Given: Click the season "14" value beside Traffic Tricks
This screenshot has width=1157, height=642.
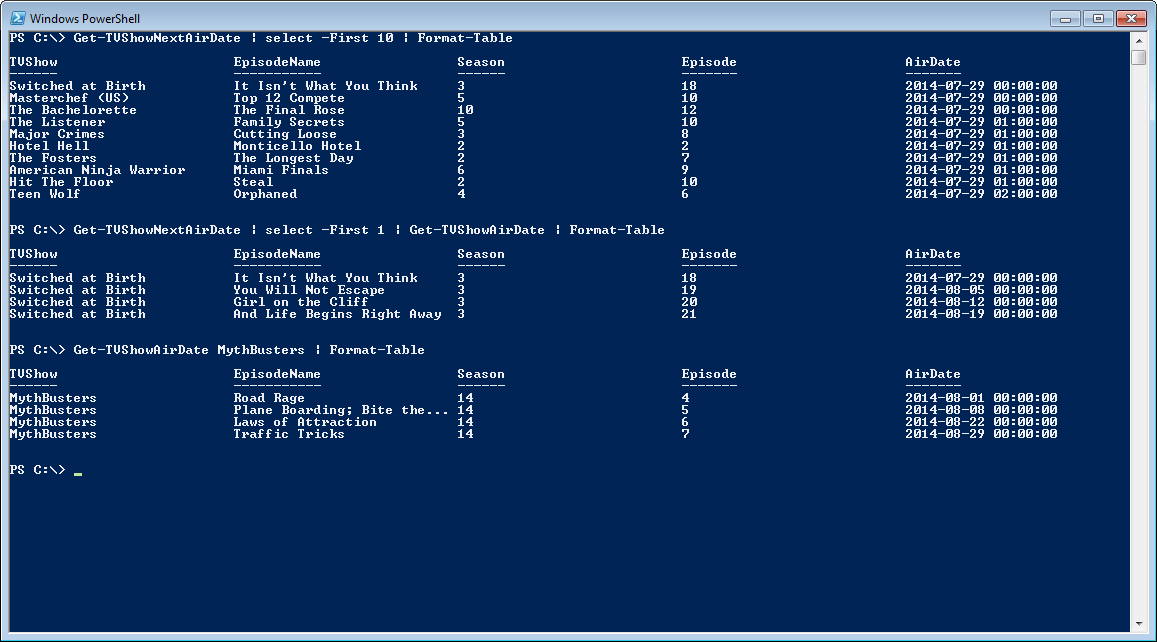Looking at the screenshot, I should pyautogui.click(x=466, y=434).
